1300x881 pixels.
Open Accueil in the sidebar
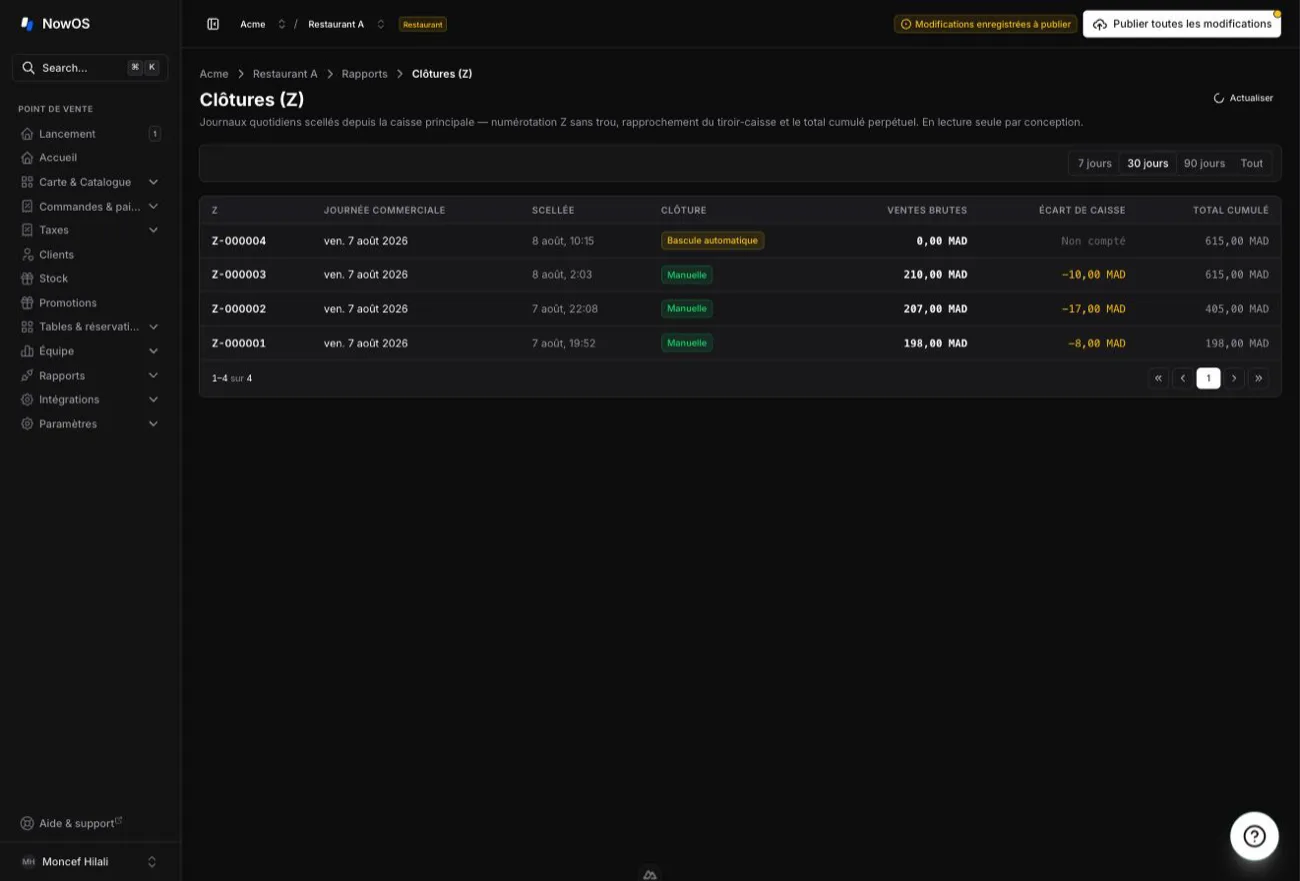pos(90,158)
